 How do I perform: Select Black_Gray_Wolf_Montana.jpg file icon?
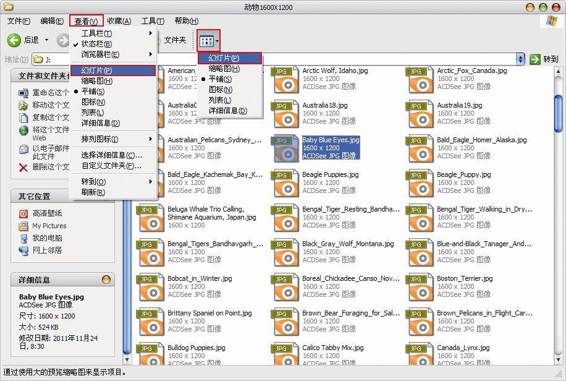pyautogui.click(x=285, y=253)
